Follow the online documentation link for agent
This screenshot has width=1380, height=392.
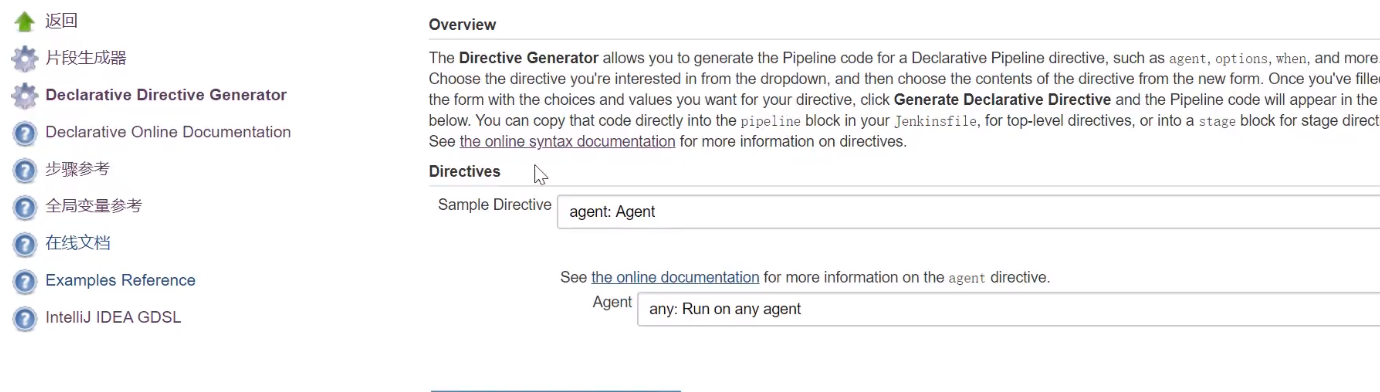click(x=675, y=277)
